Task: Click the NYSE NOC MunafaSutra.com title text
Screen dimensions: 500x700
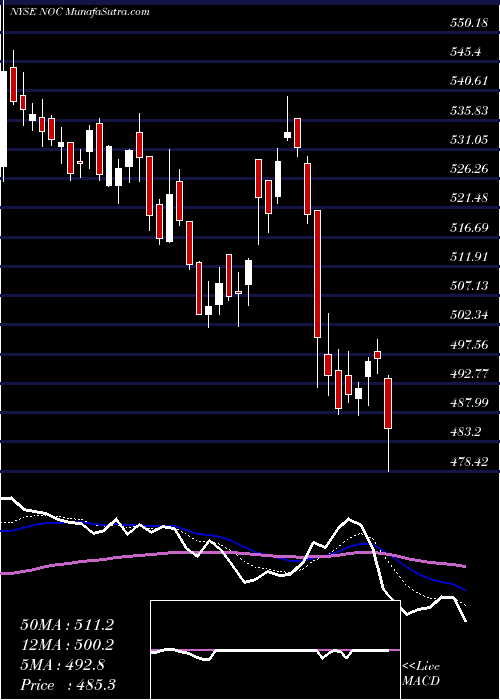Action: click(79, 12)
